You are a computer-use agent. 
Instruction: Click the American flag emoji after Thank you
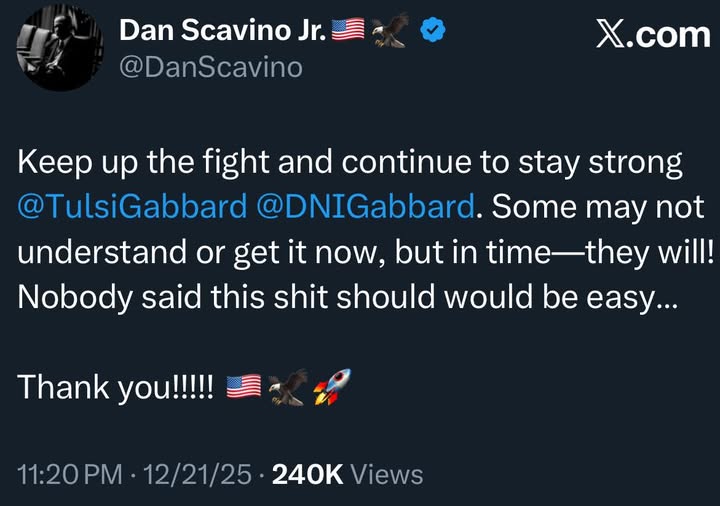244,387
